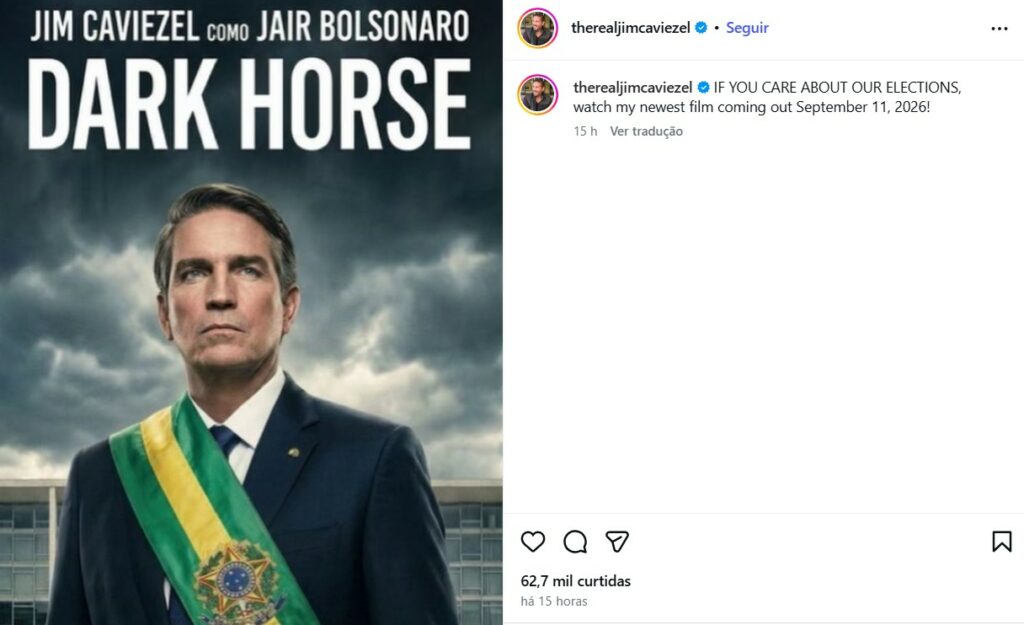The height and width of the screenshot is (625, 1024).
Task: Click the profile avatar beside the caption
Action: click(537, 94)
